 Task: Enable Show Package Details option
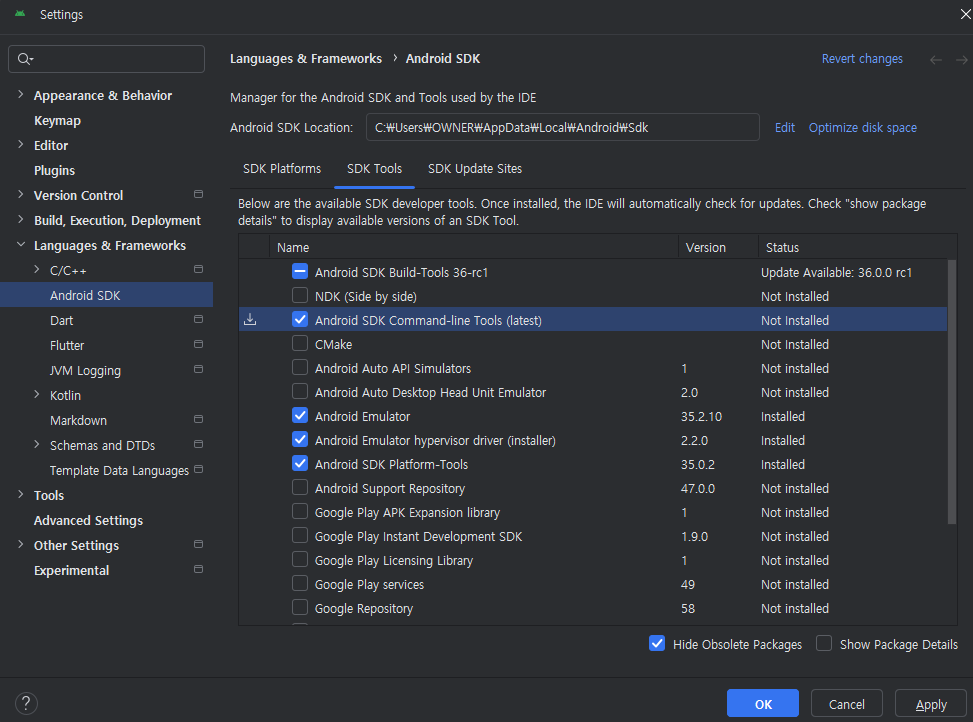(x=824, y=643)
